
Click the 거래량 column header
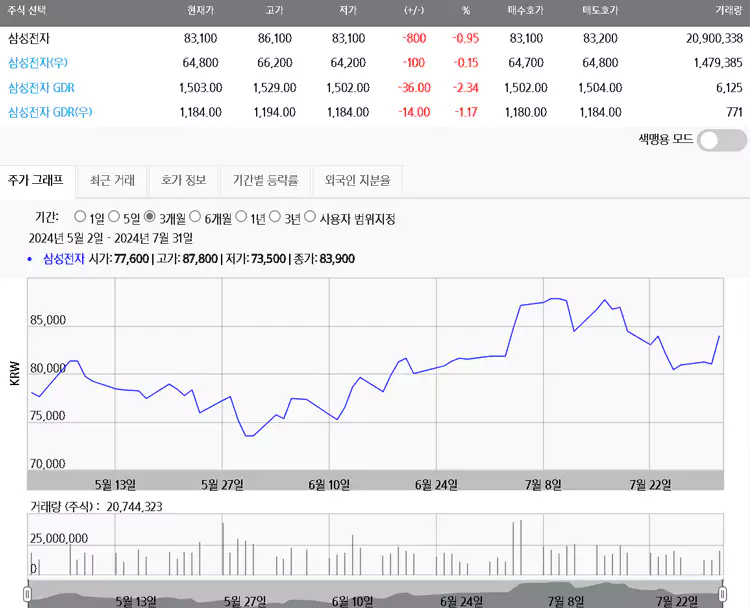pyautogui.click(x=728, y=11)
